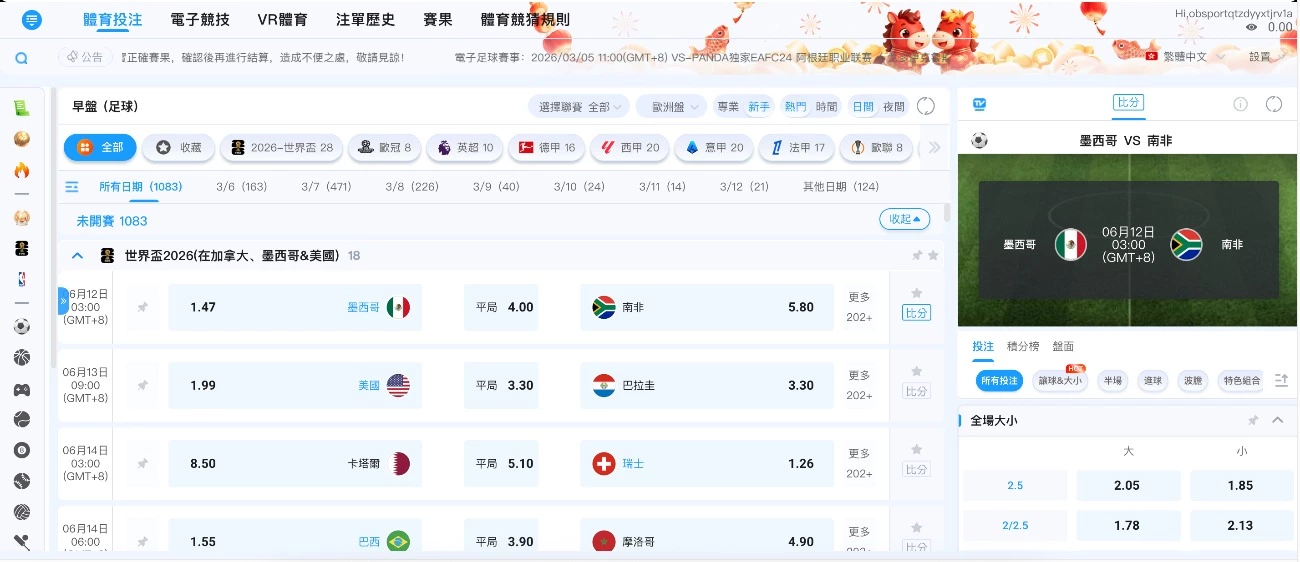Open the 選擇聯賽 league selector dropdown
1300x562 pixels.
(x=579, y=107)
